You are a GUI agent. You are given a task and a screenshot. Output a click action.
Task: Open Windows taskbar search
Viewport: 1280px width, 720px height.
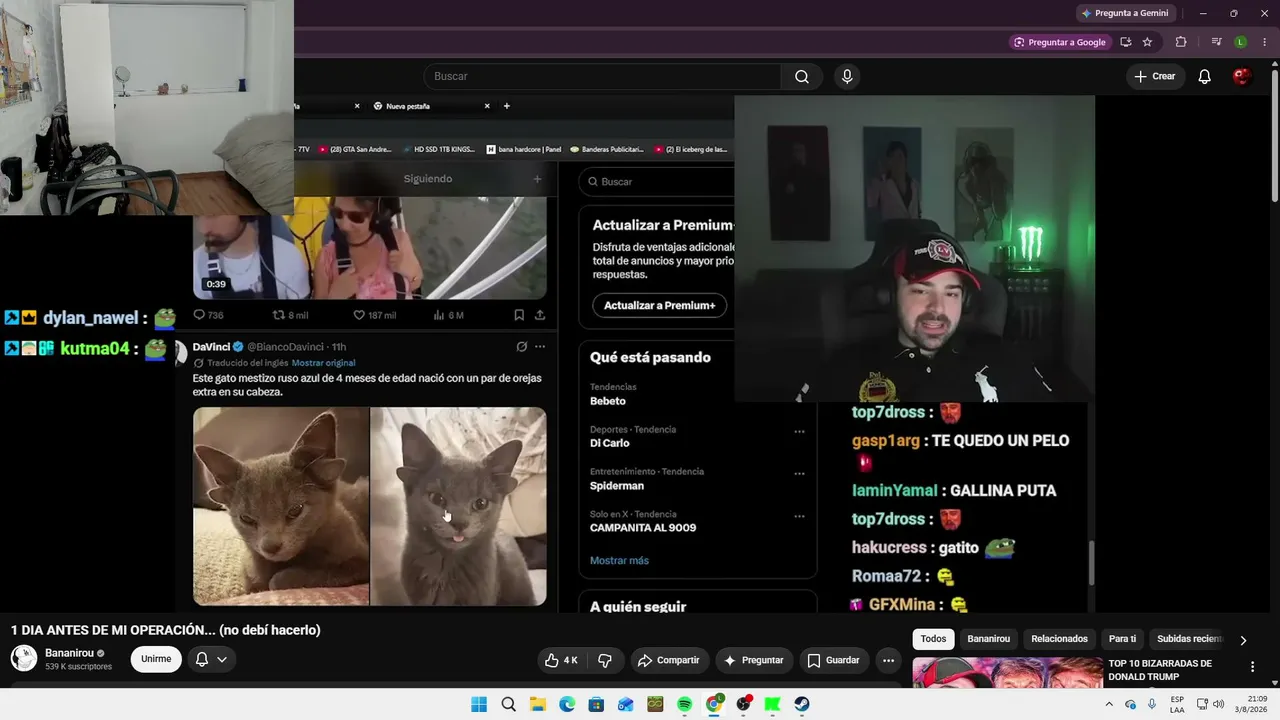pyautogui.click(x=508, y=704)
